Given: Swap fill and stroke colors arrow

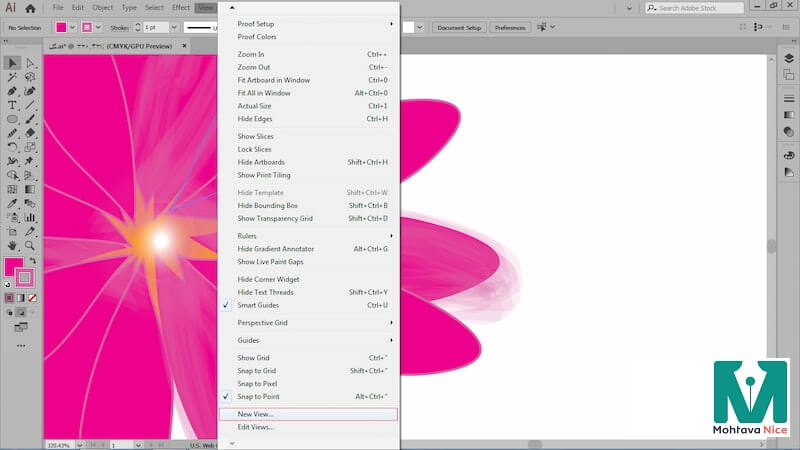Looking at the screenshot, I should [x=33, y=261].
